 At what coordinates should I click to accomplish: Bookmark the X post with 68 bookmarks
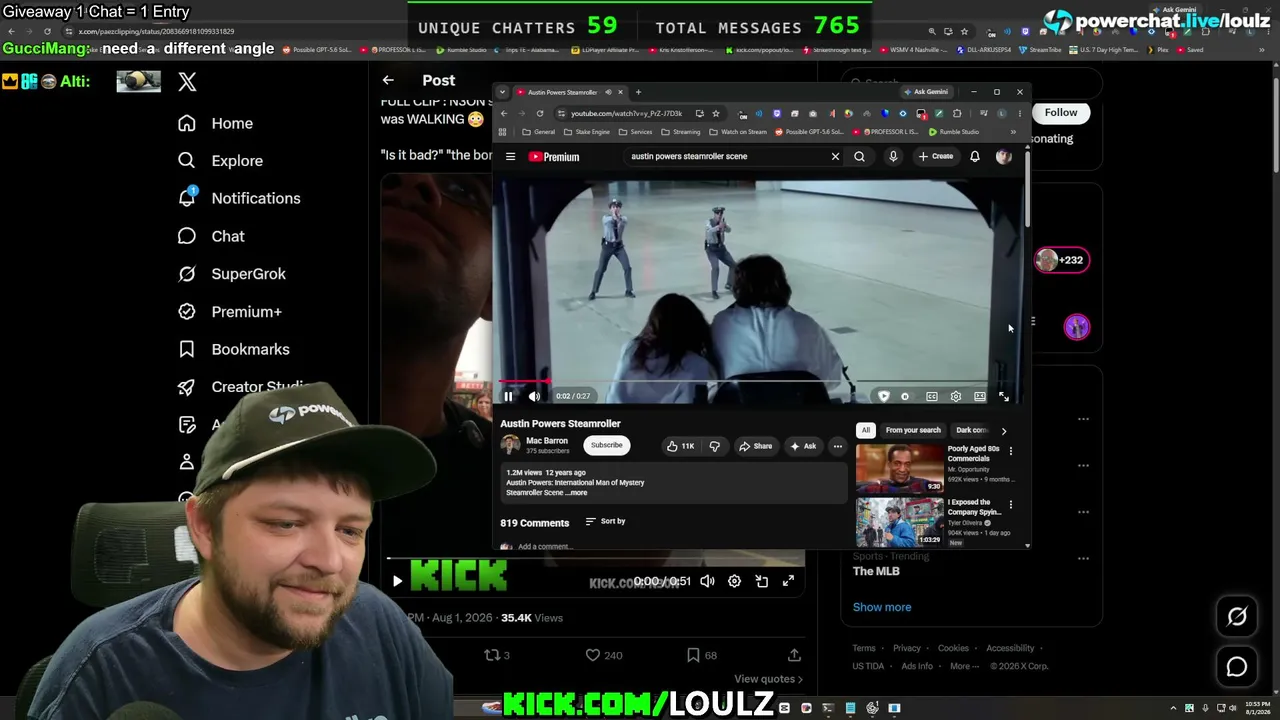click(701, 655)
